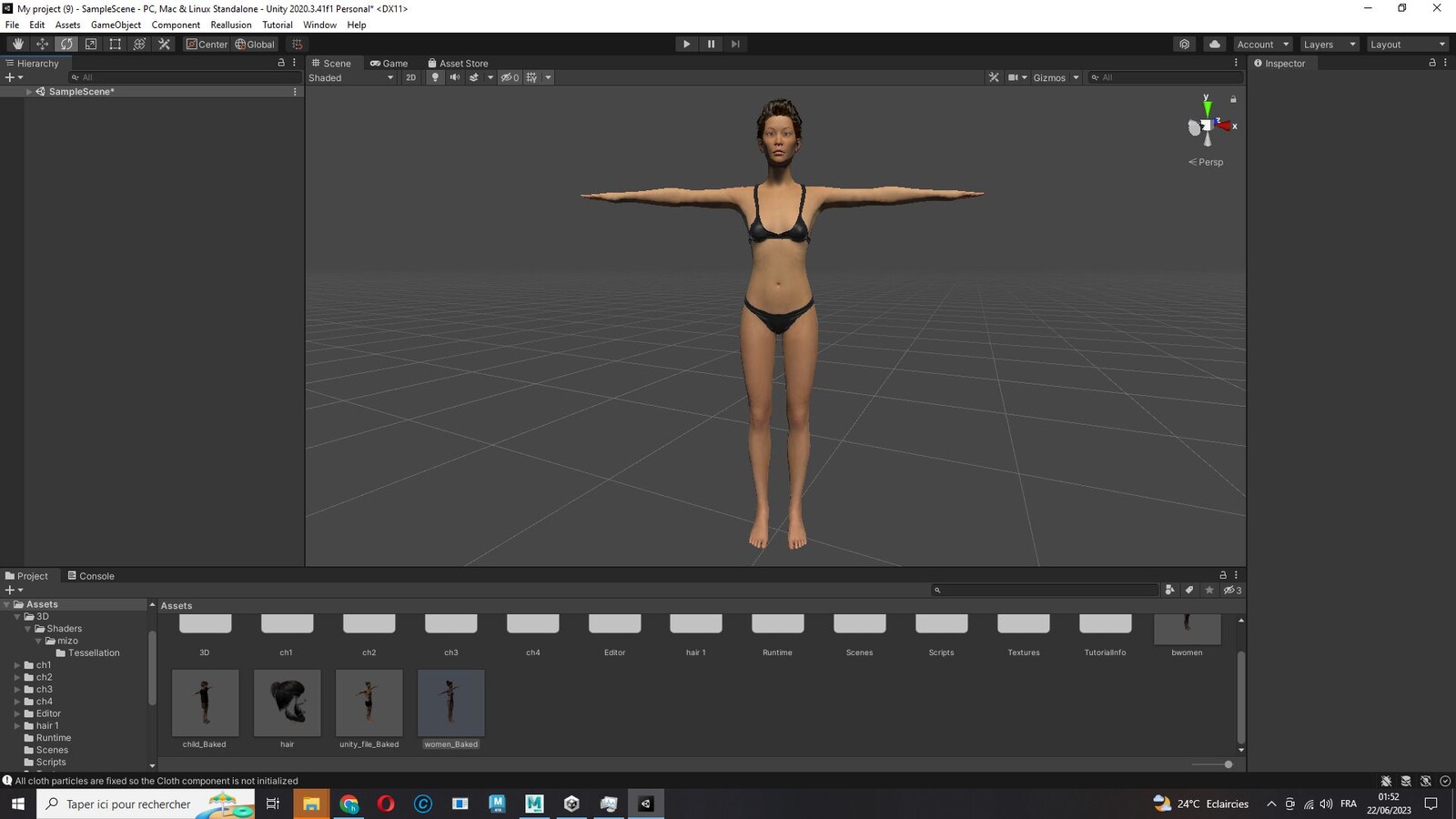1456x819 pixels.
Task: Open Scene view component editor tools
Action: [994, 77]
